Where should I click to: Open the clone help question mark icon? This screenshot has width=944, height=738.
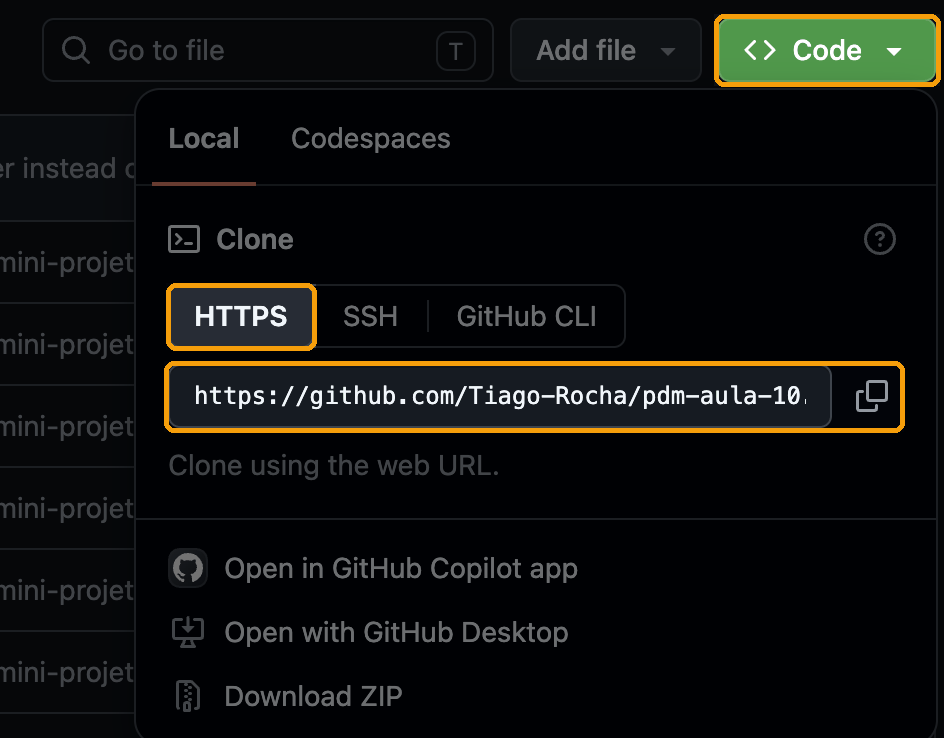[x=880, y=239]
